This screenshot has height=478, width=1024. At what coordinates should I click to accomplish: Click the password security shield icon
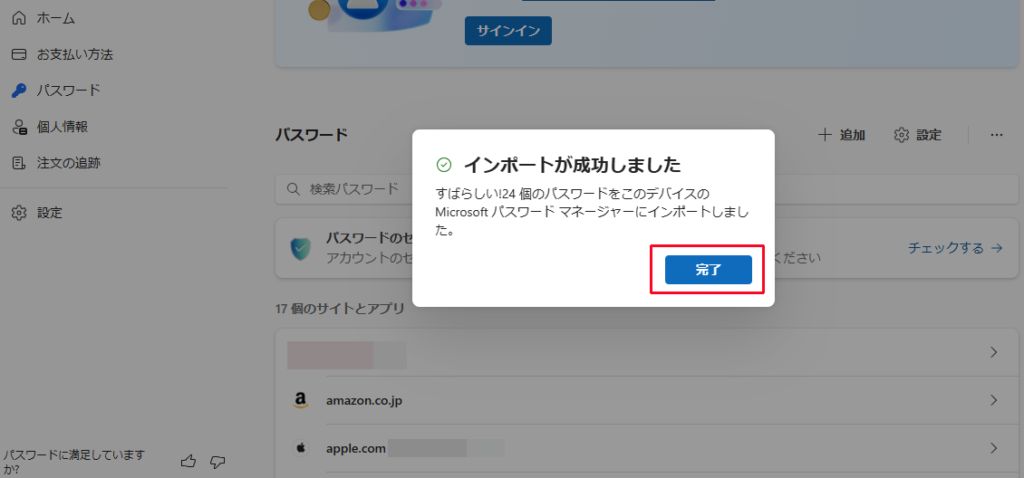point(300,249)
